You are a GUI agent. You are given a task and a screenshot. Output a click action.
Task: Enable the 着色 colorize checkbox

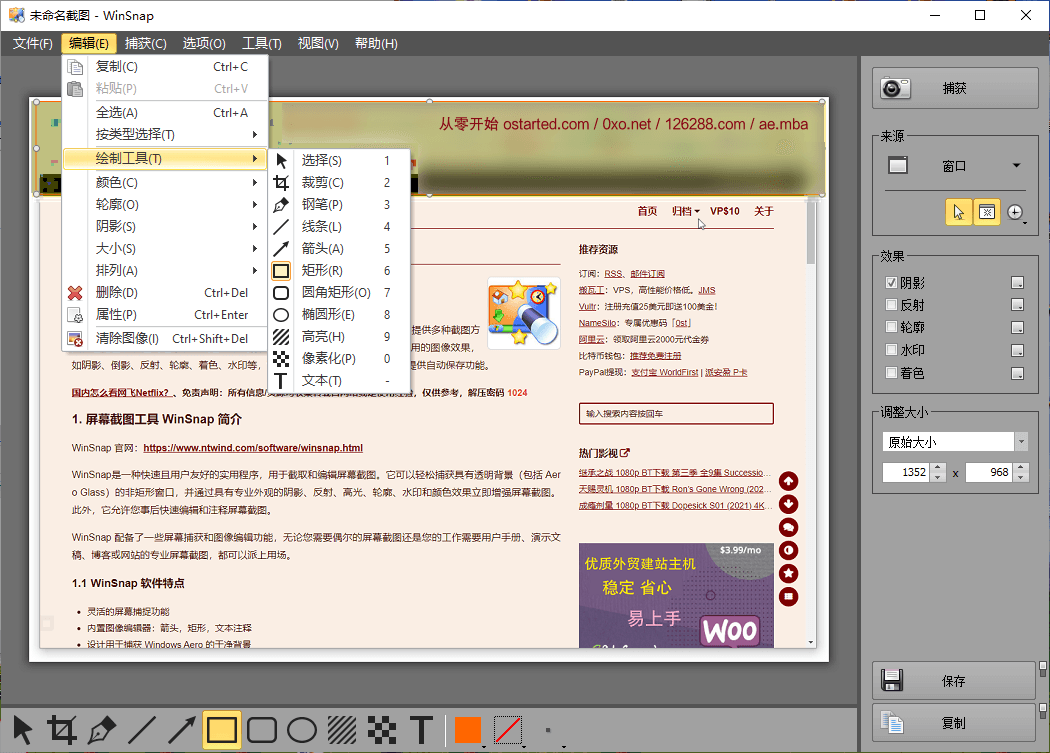pos(891,372)
